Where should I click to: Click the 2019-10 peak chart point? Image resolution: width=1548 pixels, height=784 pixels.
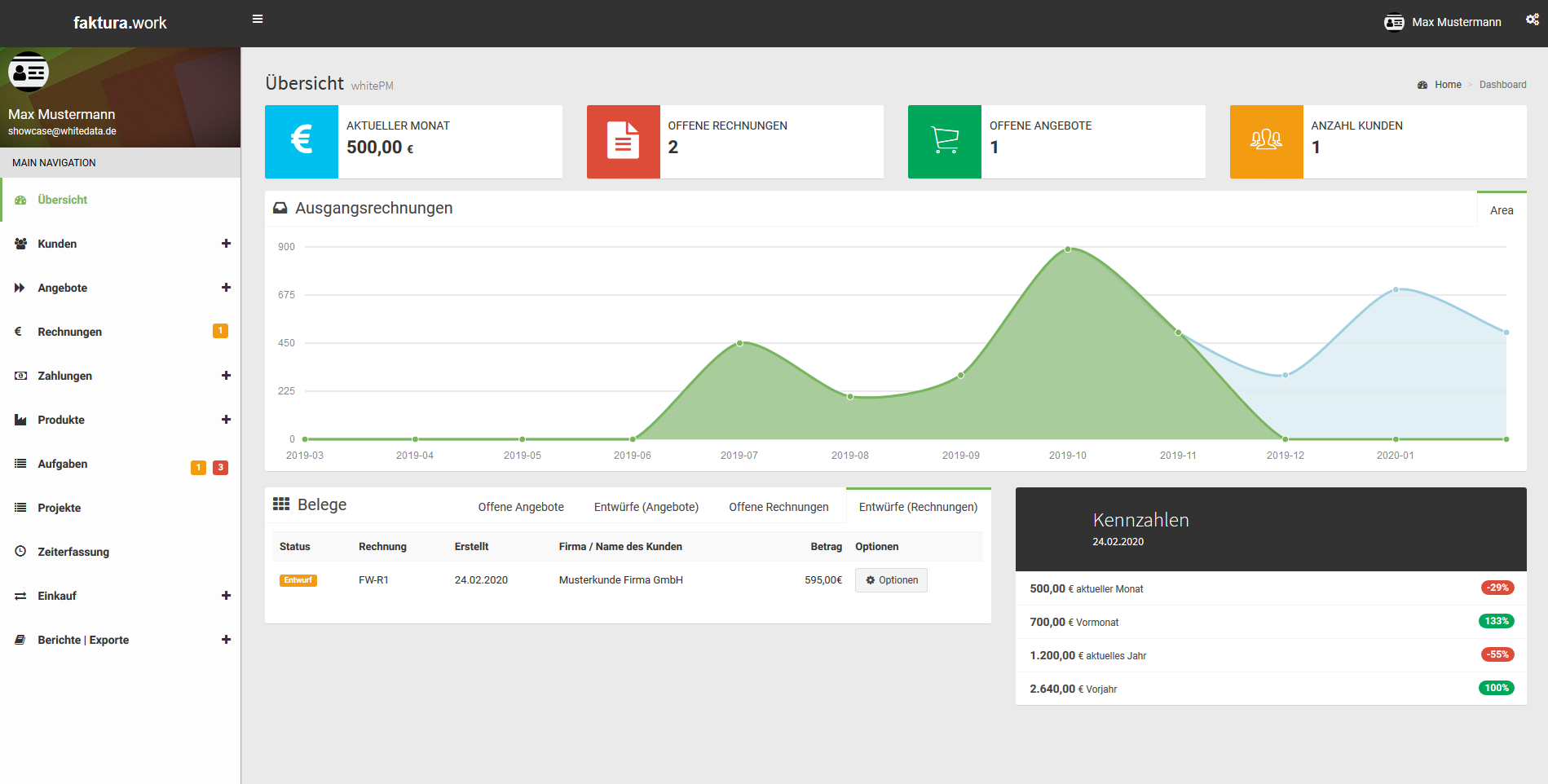tap(1067, 249)
